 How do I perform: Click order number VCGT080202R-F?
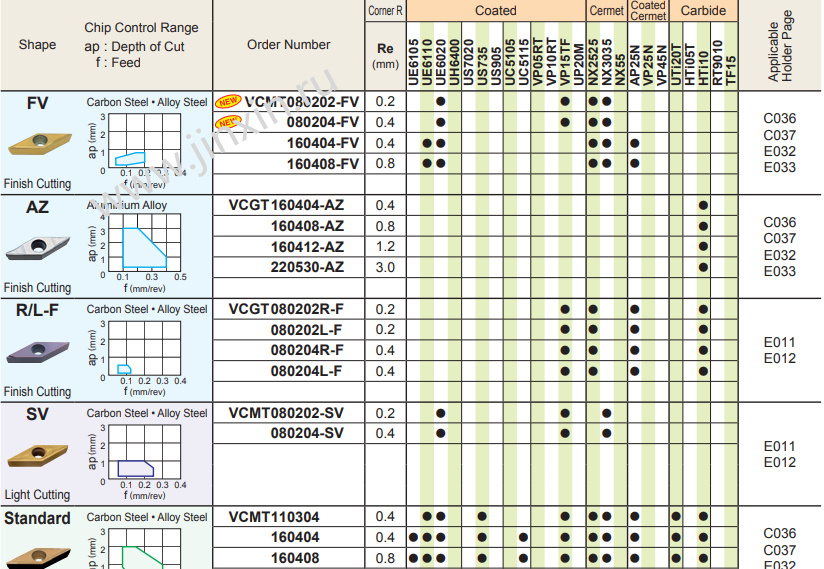pyautogui.click(x=286, y=309)
